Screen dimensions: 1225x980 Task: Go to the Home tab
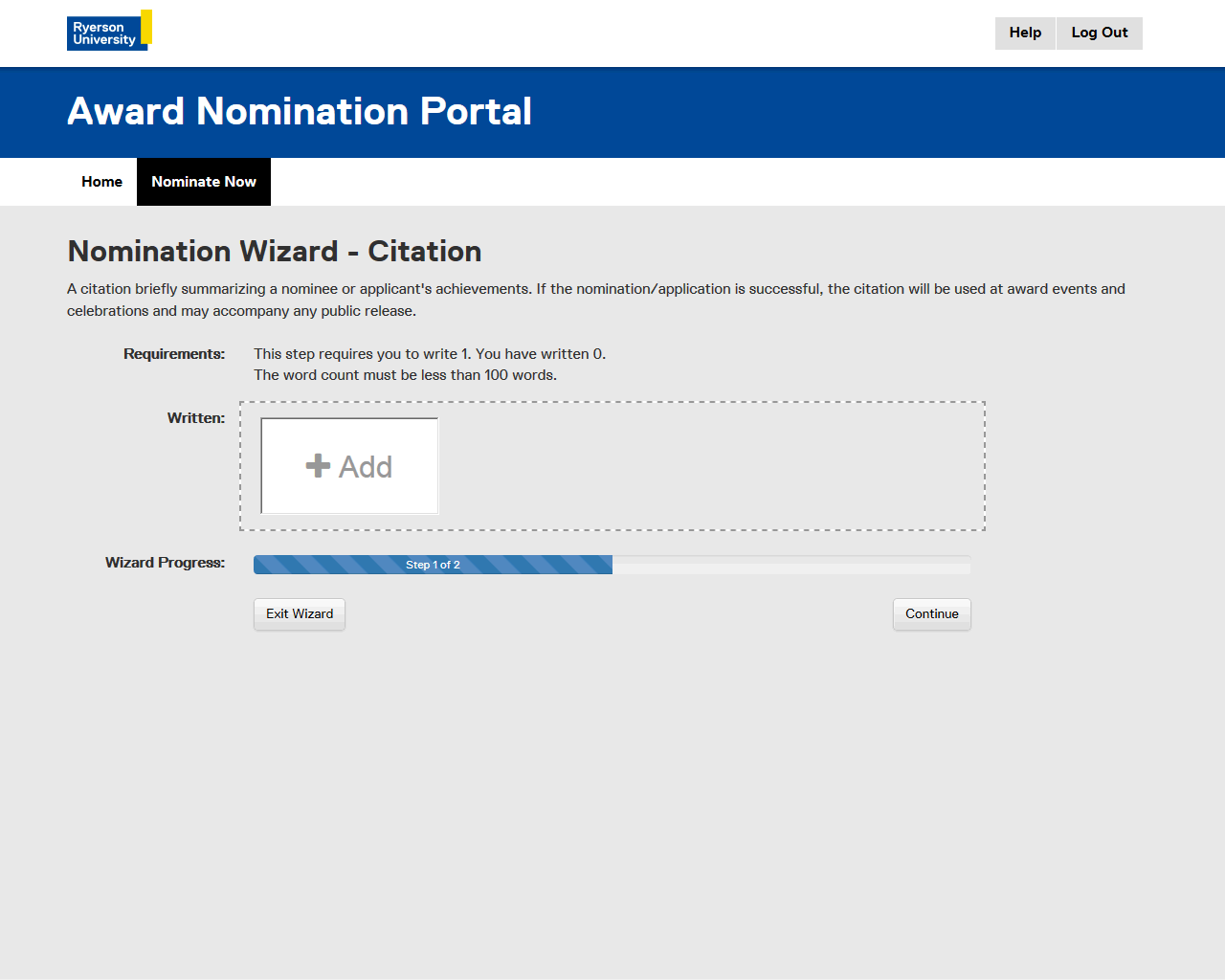(x=101, y=182)
